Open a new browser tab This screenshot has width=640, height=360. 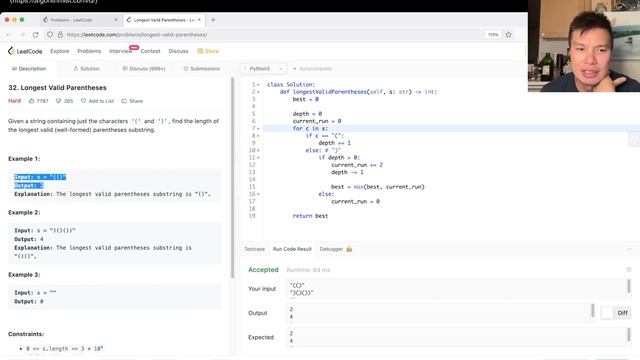pos(213,20)
